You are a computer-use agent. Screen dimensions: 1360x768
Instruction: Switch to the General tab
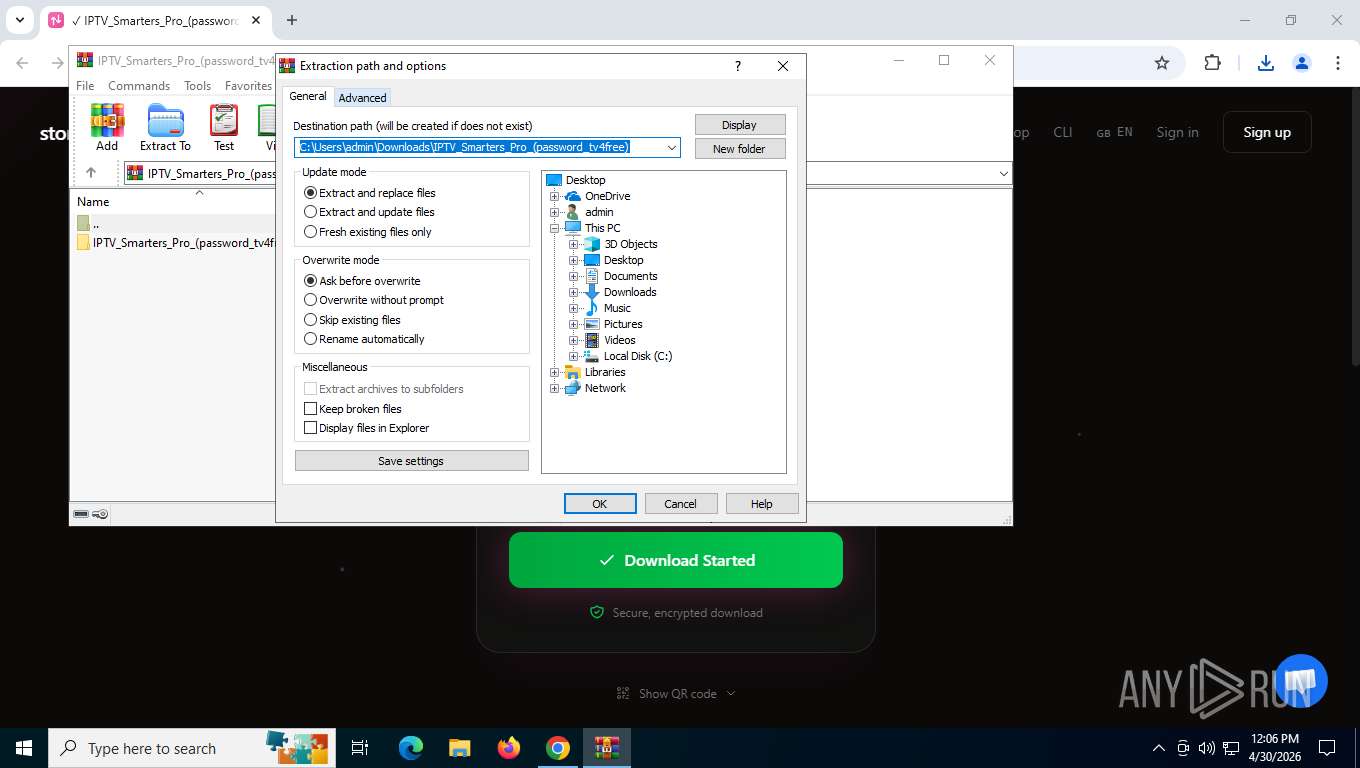(308, 96)
